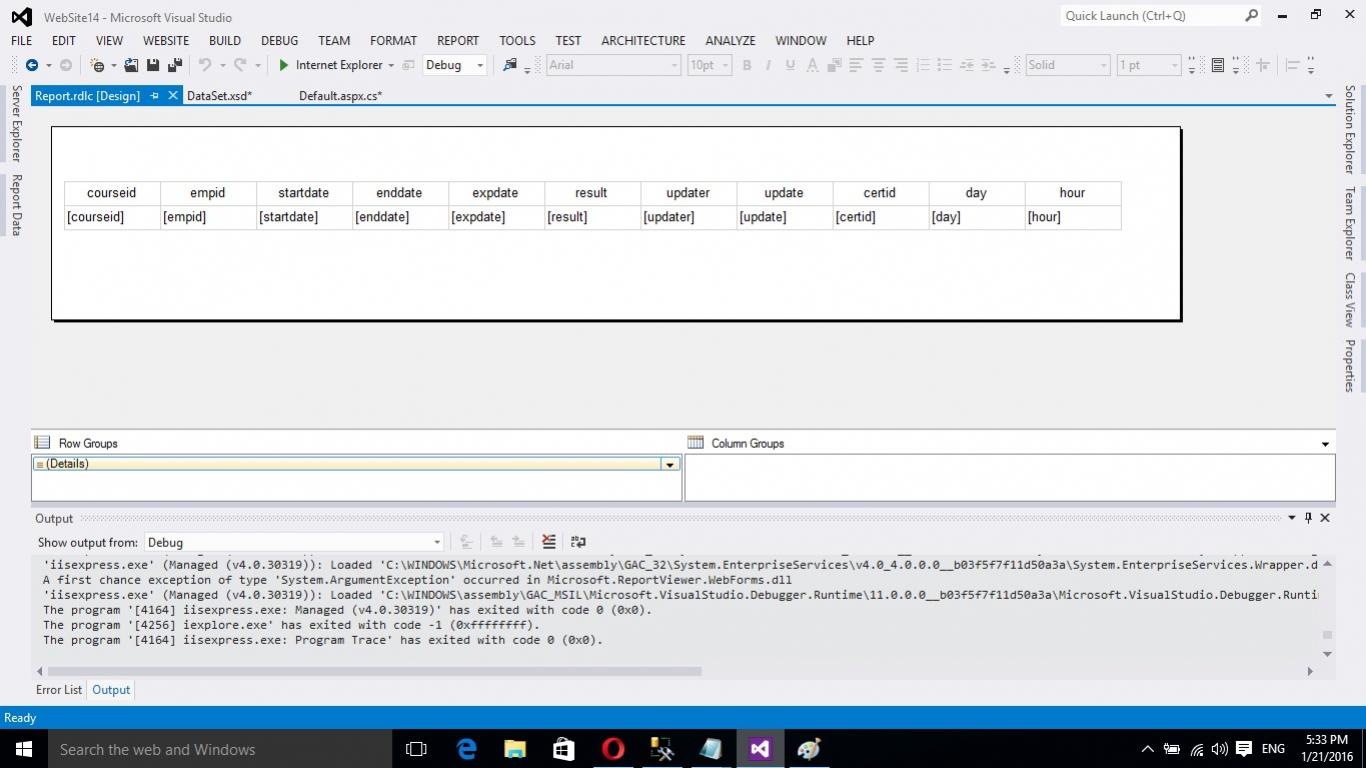Toggle pin on Report.rdlc tab

click(154, 96)
